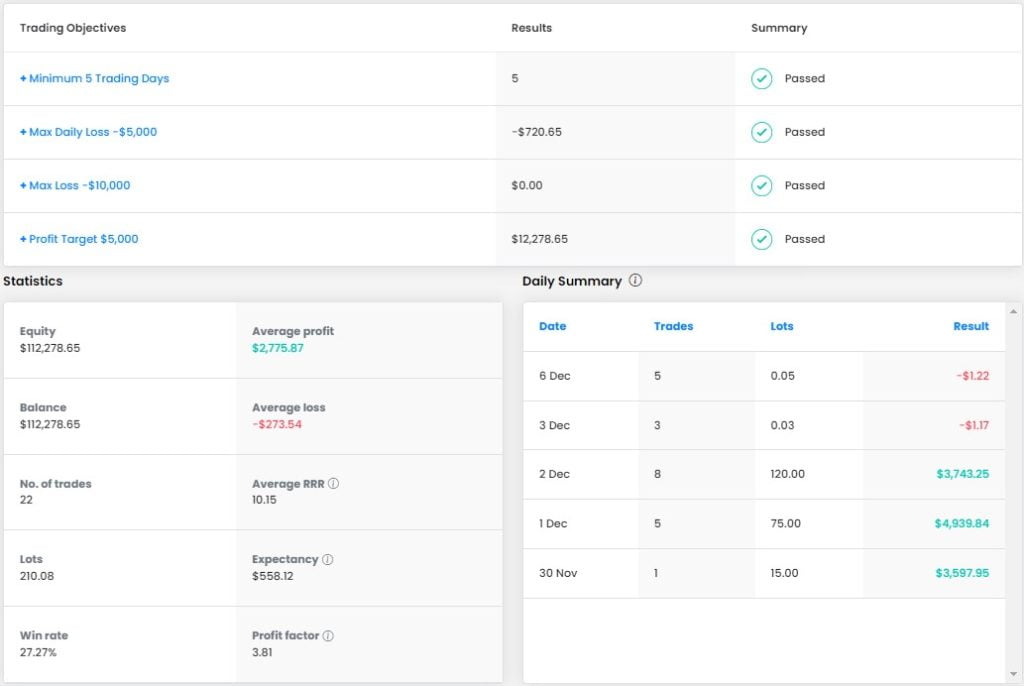Select the 2 Dec daily summary row
1024x686 pixels.
tap(764, 474)
